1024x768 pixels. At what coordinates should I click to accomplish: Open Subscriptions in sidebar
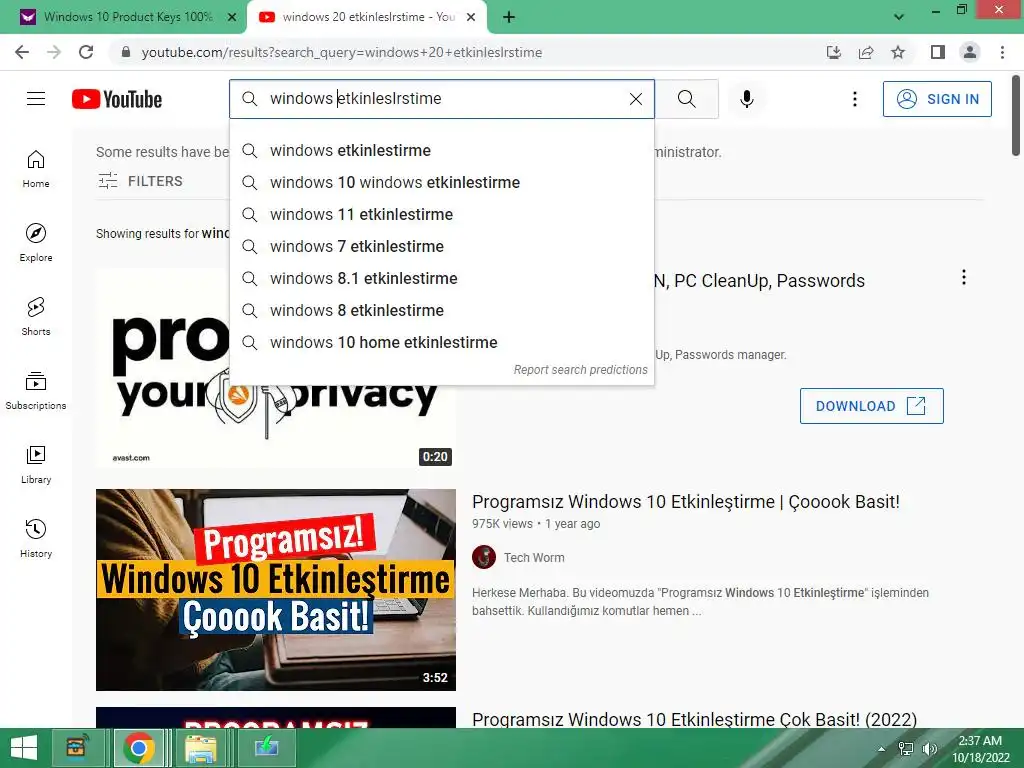pos(36,390)
